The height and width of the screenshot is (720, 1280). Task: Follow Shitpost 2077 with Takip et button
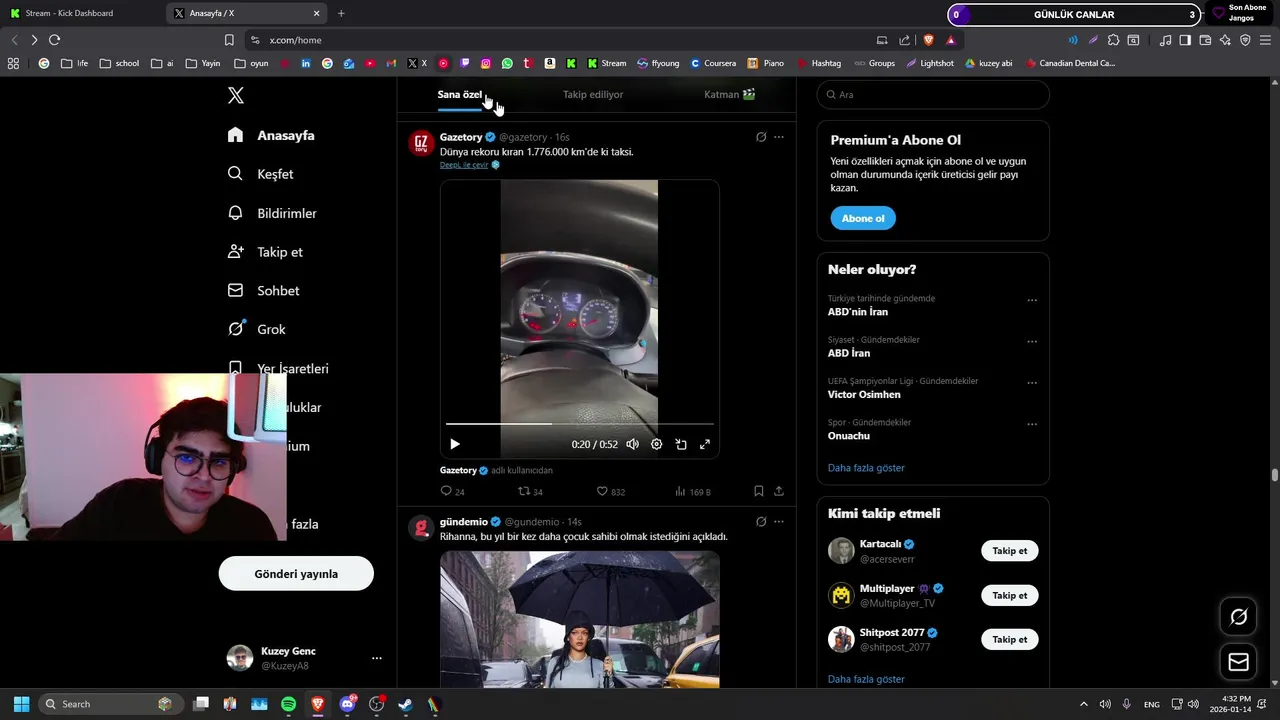(x=1010, y=639)
